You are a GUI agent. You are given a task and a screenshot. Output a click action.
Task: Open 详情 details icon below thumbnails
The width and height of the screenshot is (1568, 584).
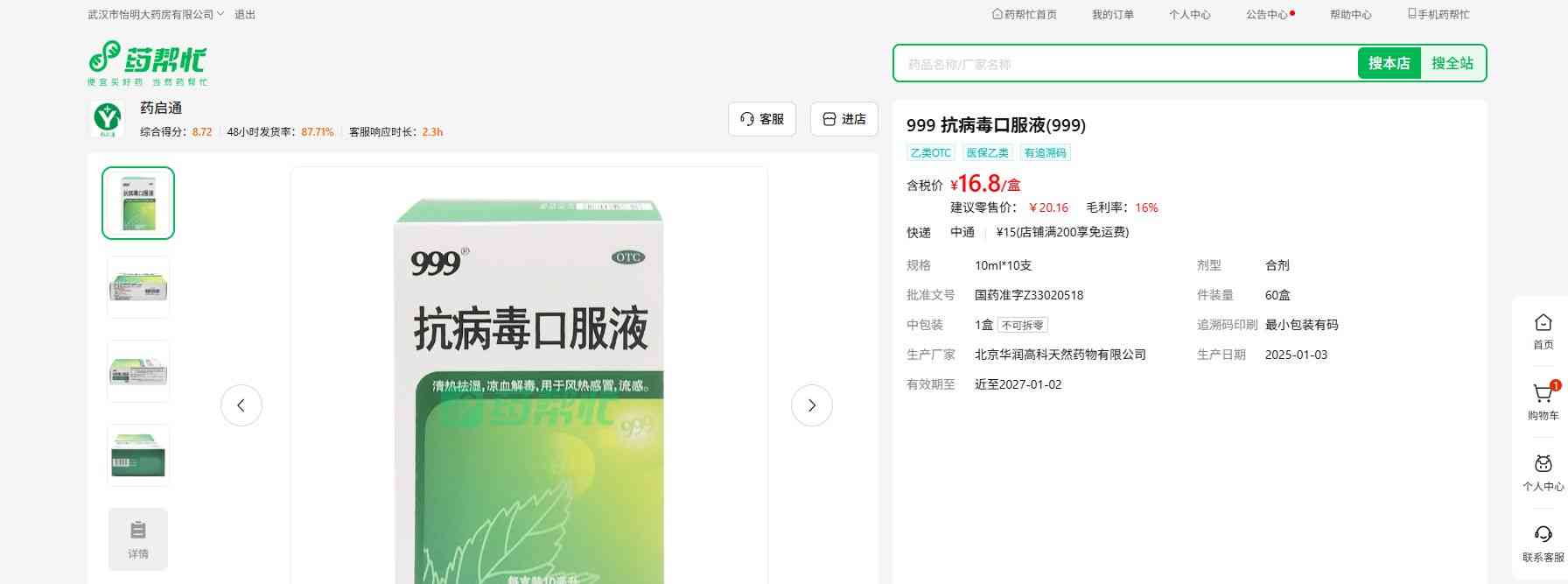click(x=138, y=538)
